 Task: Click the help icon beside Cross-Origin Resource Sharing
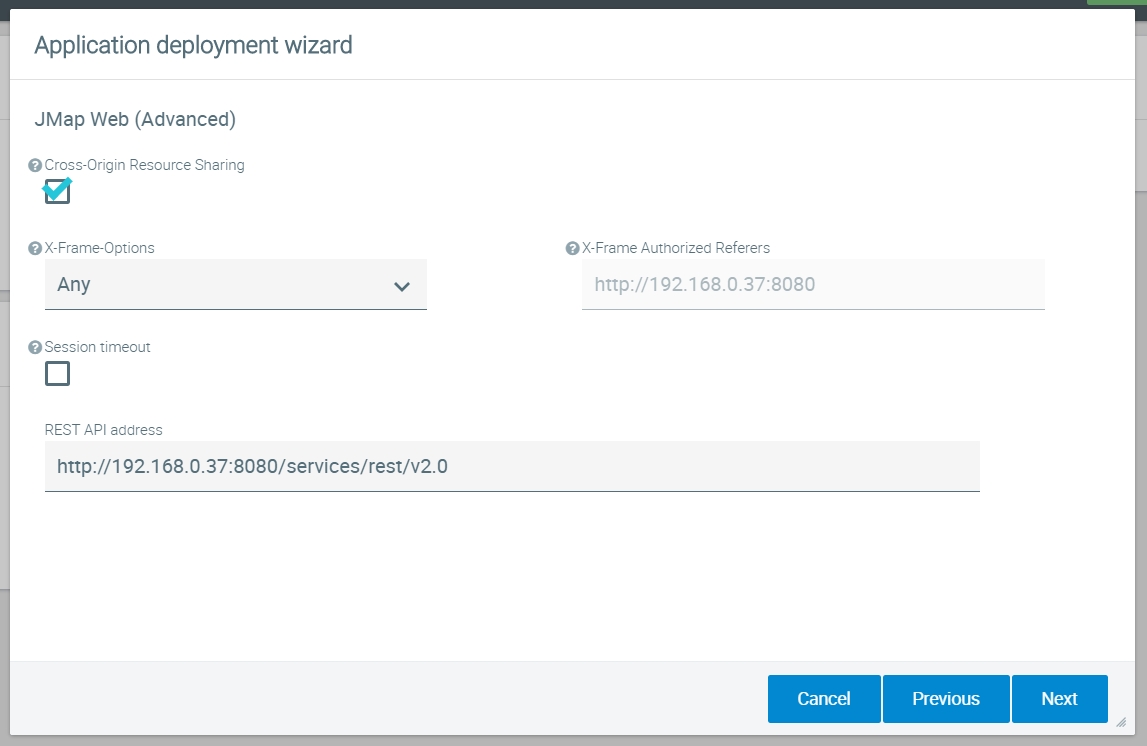pos(35,166)
